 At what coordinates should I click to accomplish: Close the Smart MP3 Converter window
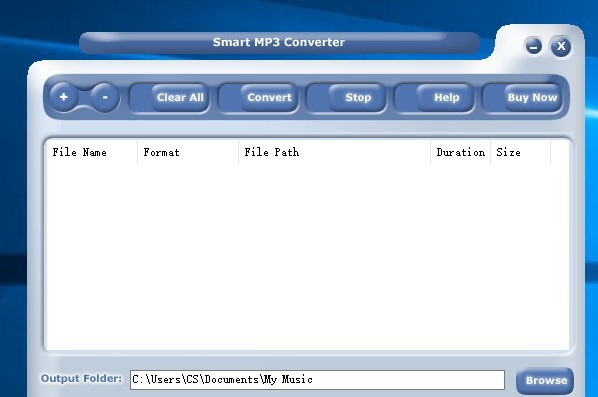(x=561, y=47)
